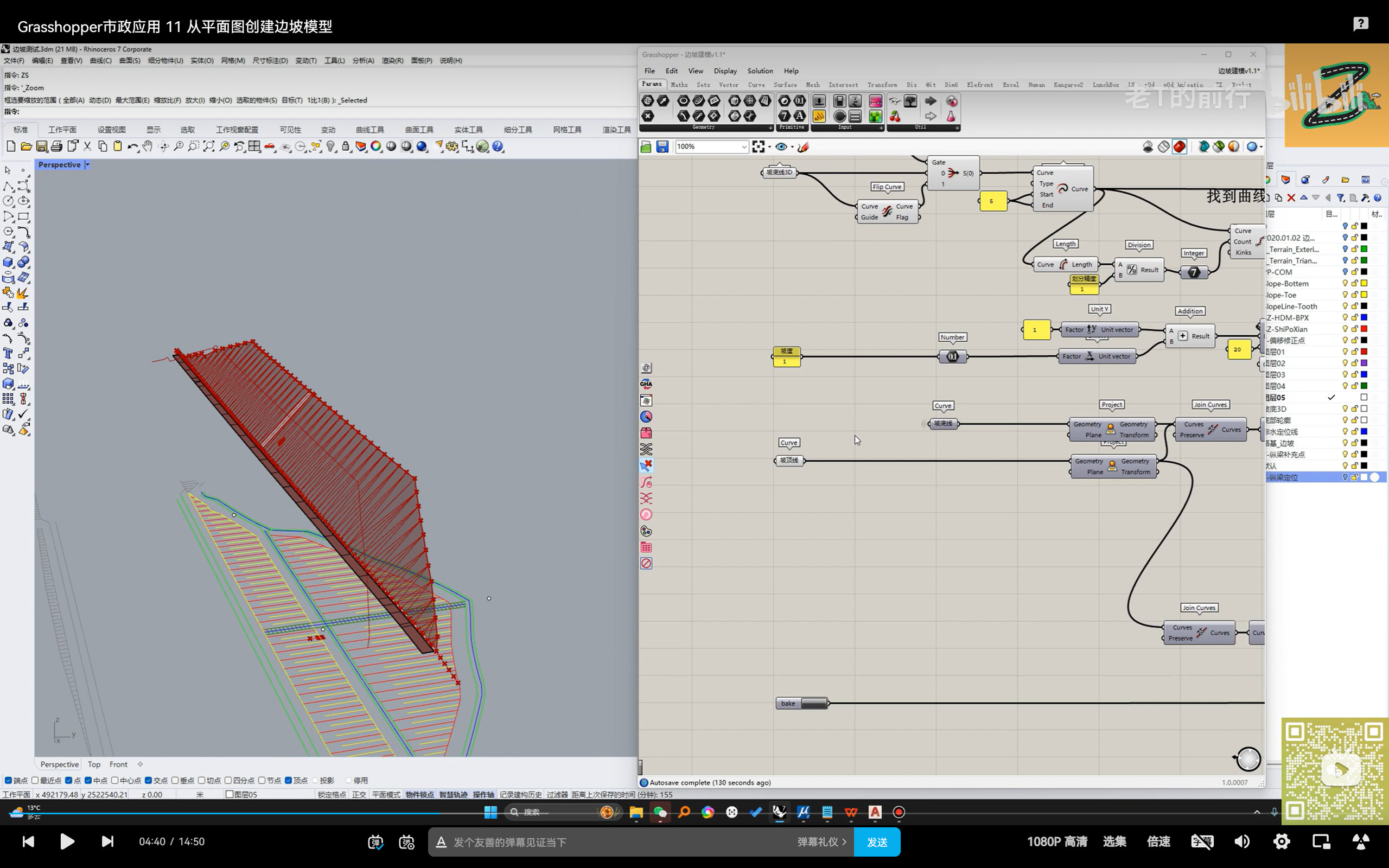Viewport: 1389px width, 868px height.
Task: Toggle the 最近点 osnap checkbox
Action: pyautogui.click(x=36, y=780)
